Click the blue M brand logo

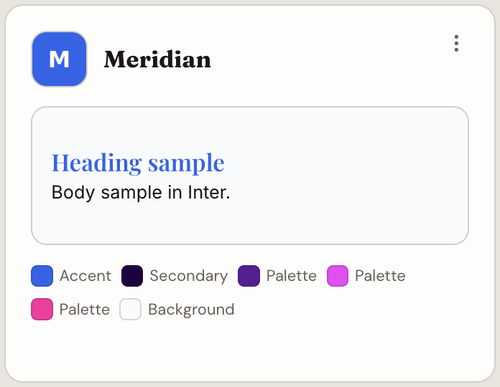(59, 59)
